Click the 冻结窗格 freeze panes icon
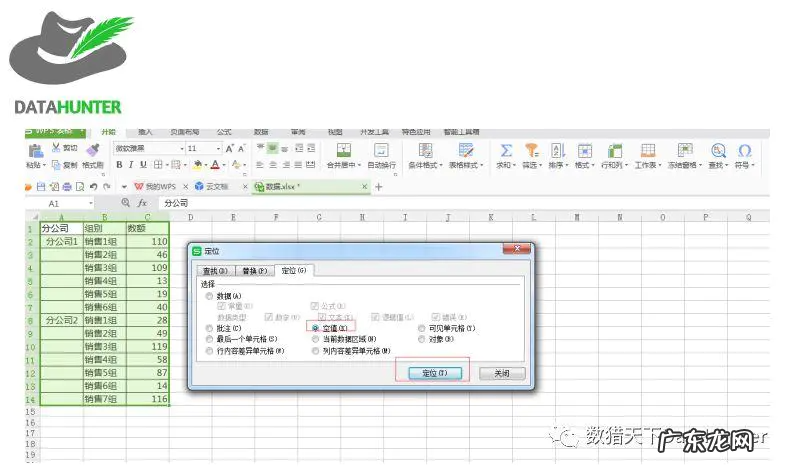This screenshot has height=470, width=792. 685,150
